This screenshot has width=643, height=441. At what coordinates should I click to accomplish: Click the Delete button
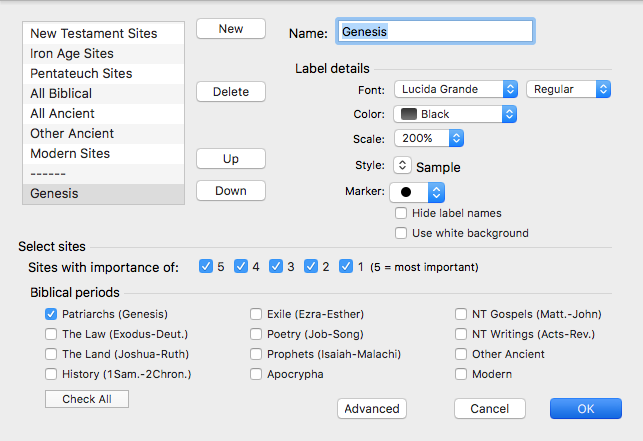[230, 92]
